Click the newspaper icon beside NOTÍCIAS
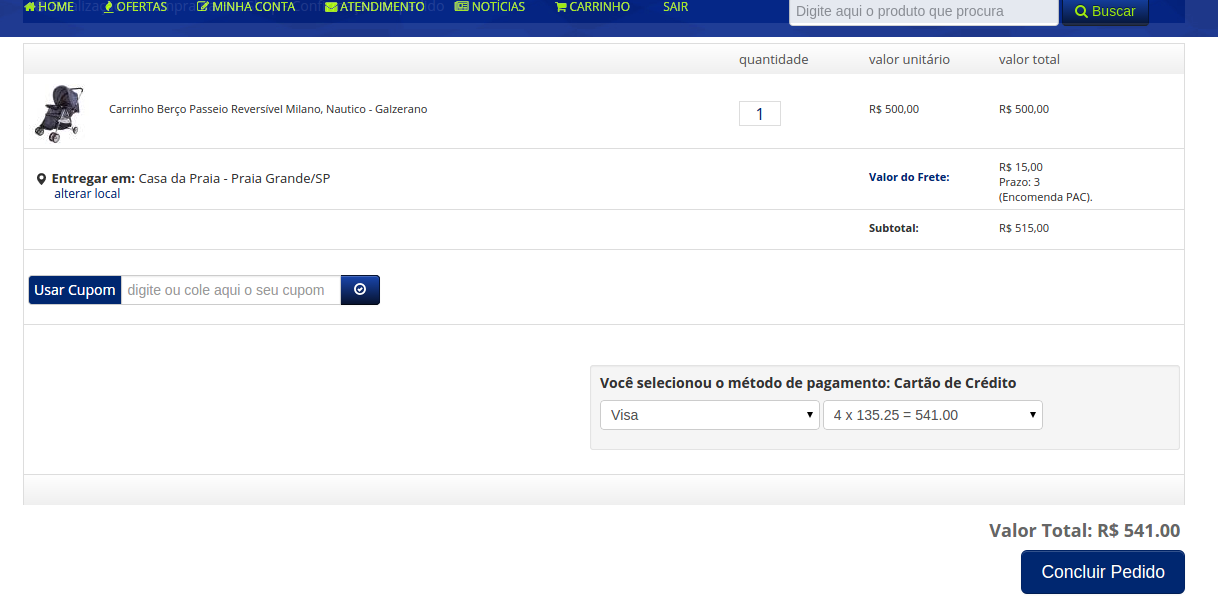 click(461, 6)
